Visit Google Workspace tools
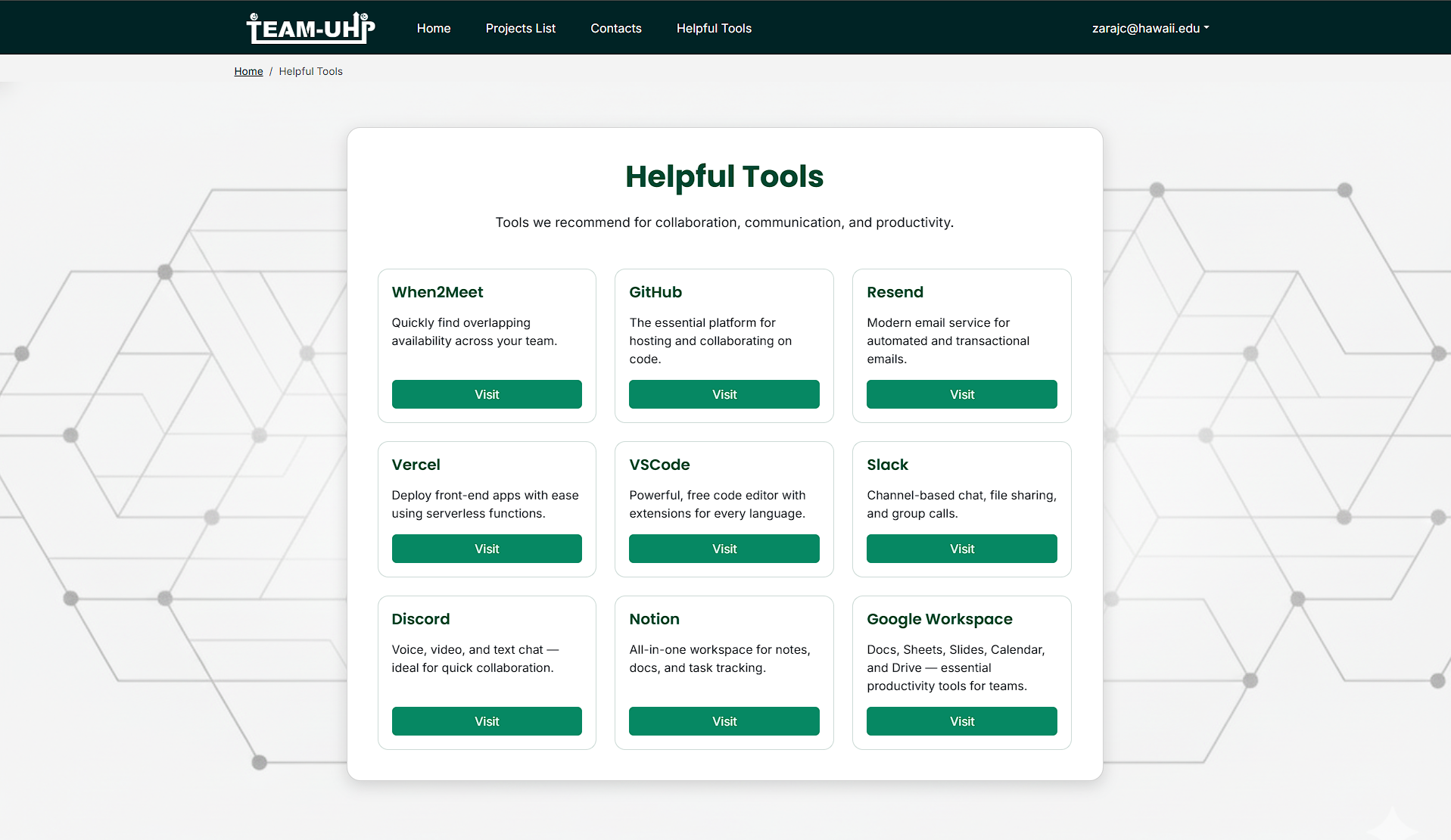The image size is (1451, 840). (961, 721)
